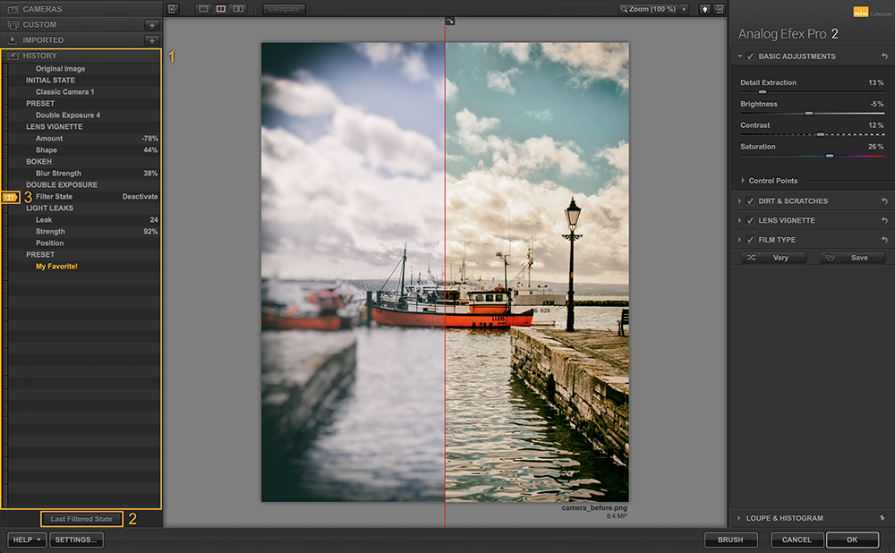Select the Original Image history state
This screenshot has width=895, height=553.
60,69
